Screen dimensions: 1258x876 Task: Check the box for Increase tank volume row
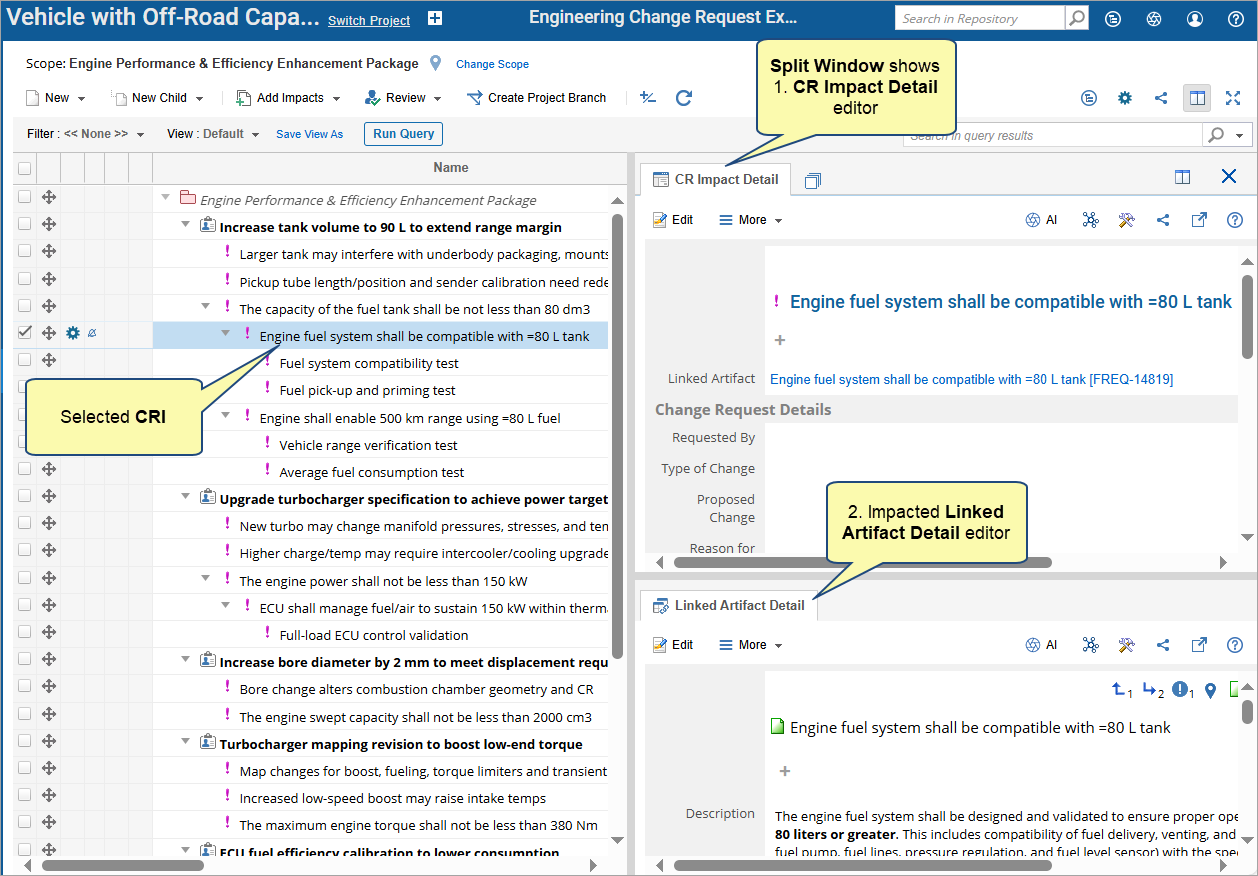[x=24, y=225]
